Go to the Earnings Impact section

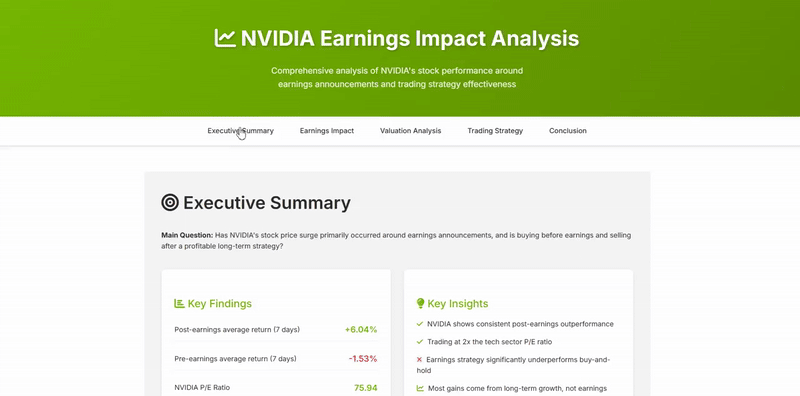click(327, 131)
